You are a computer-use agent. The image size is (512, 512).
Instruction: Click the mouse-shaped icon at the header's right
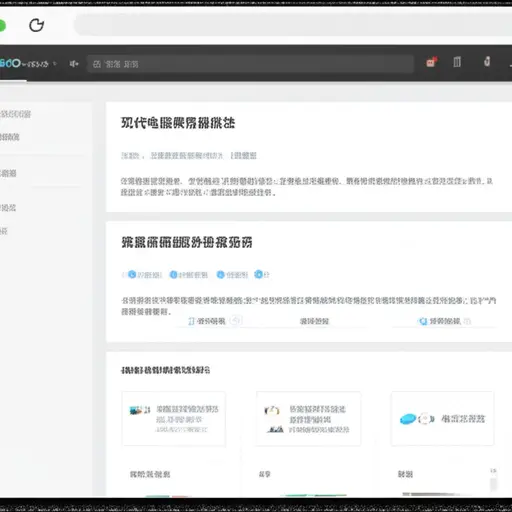pos(487,62)
